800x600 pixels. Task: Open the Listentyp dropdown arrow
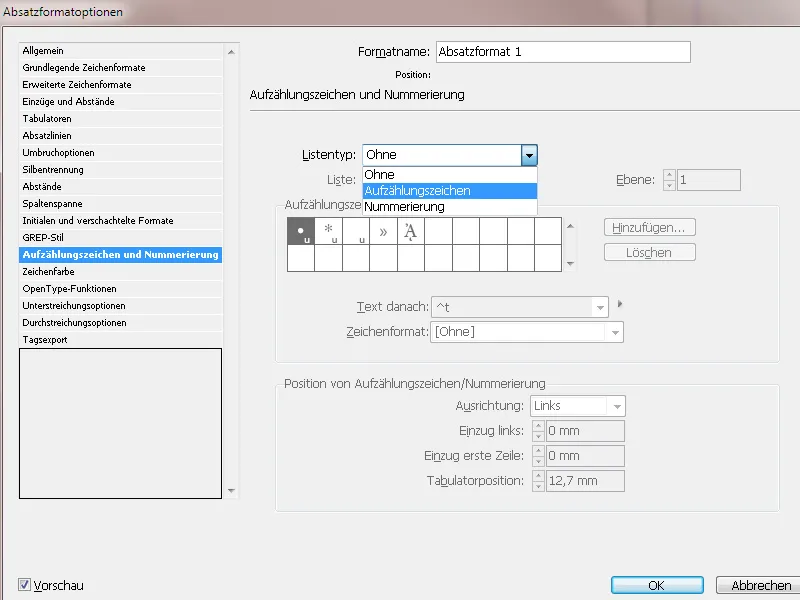[529, 155]
